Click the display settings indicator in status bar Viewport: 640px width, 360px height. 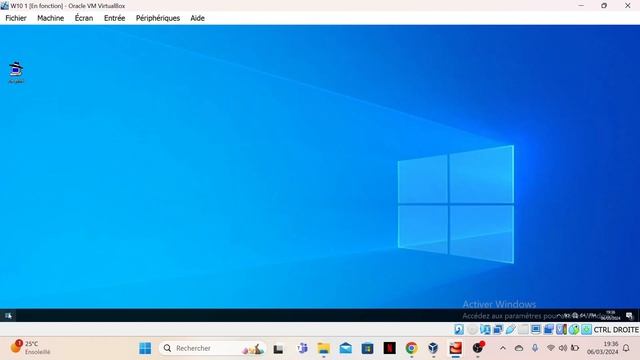[x=536, y=329]
